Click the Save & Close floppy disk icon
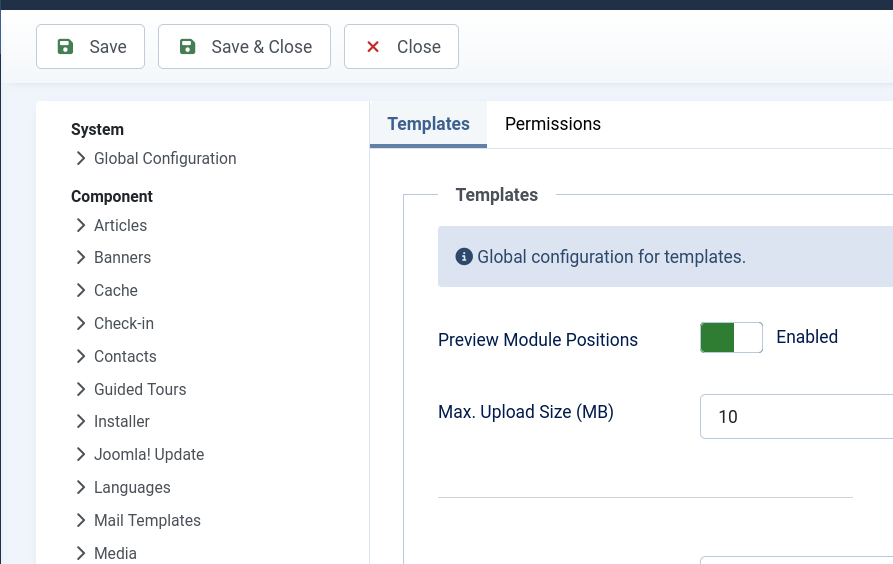The height and width of the screenshot is (564, 893). pyautogui.click(x=187, y=47)
